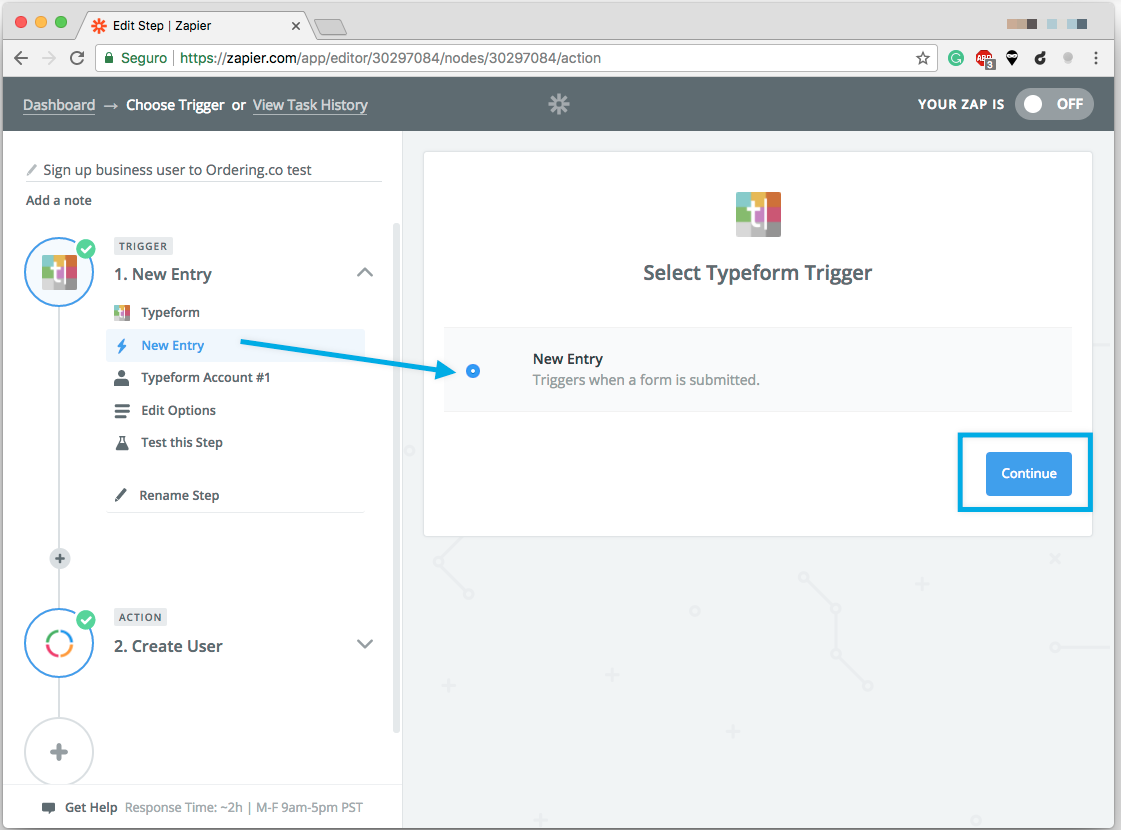This screenshot has height=830, width=1121.
Task: Open Edit Options substep
Action: (x=178, y=410)
